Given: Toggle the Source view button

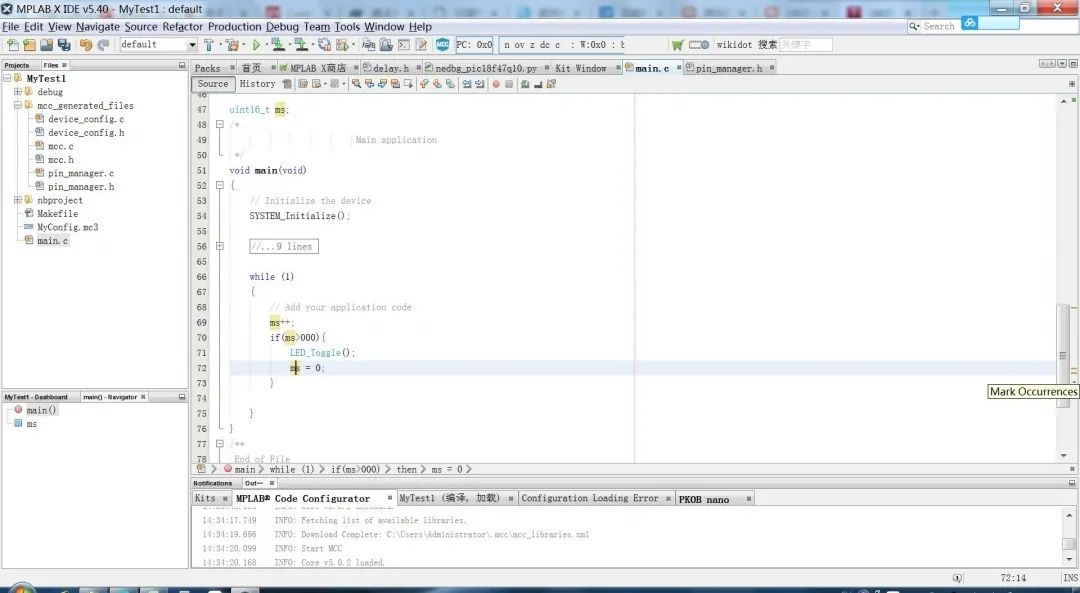Looking at the screenshot, I should point(212,84).
